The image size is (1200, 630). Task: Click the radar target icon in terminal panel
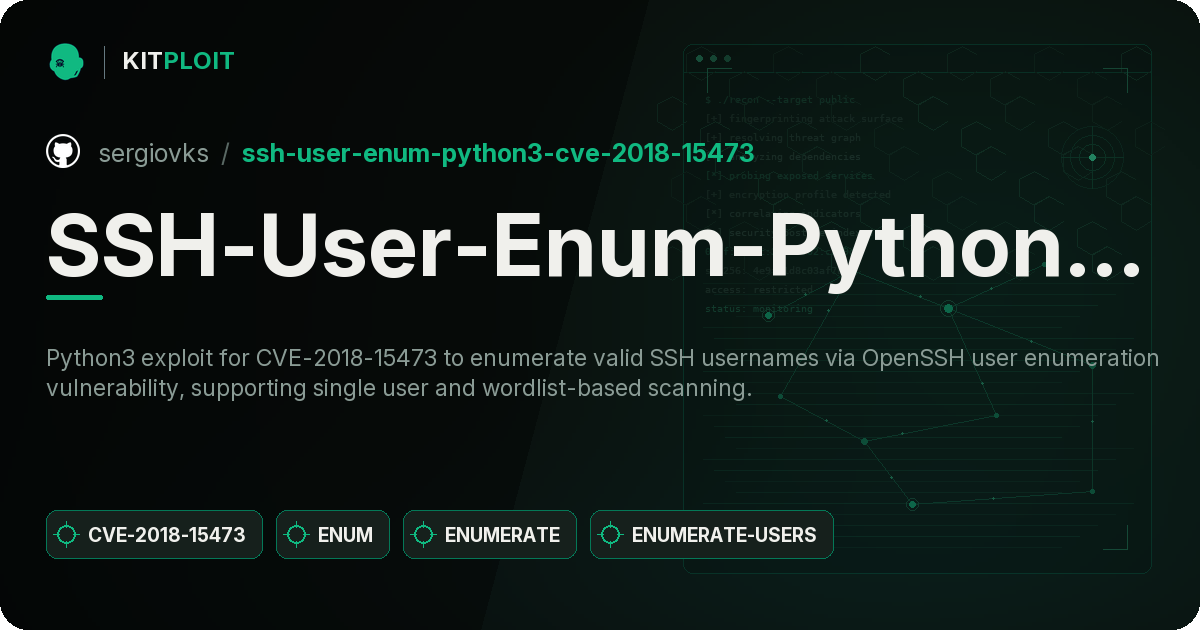pyautogui.click(x=1092, y=157)
